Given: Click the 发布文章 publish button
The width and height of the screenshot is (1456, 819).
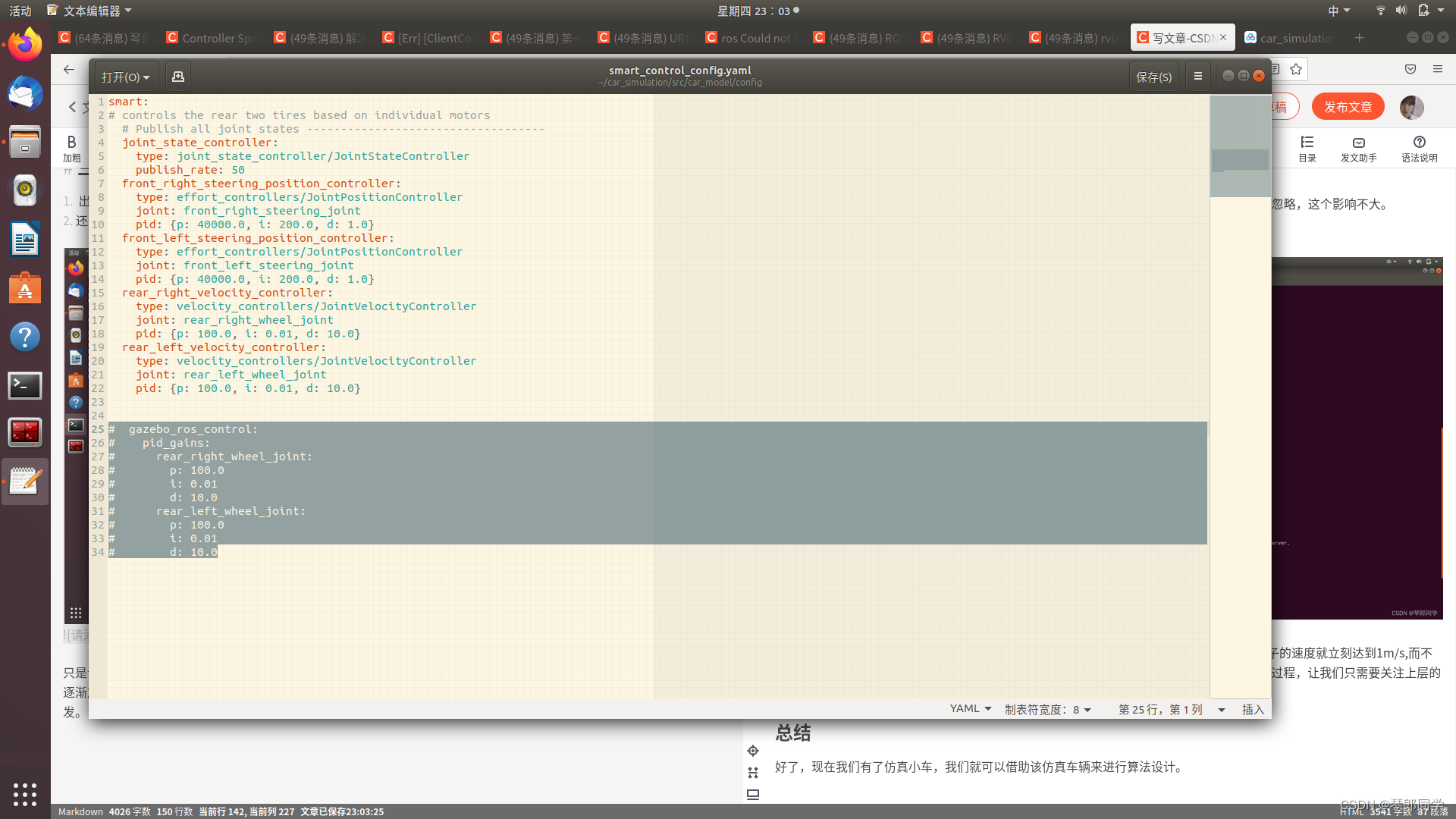Looking at the screenshot, I should click(x=1348, y=107).
